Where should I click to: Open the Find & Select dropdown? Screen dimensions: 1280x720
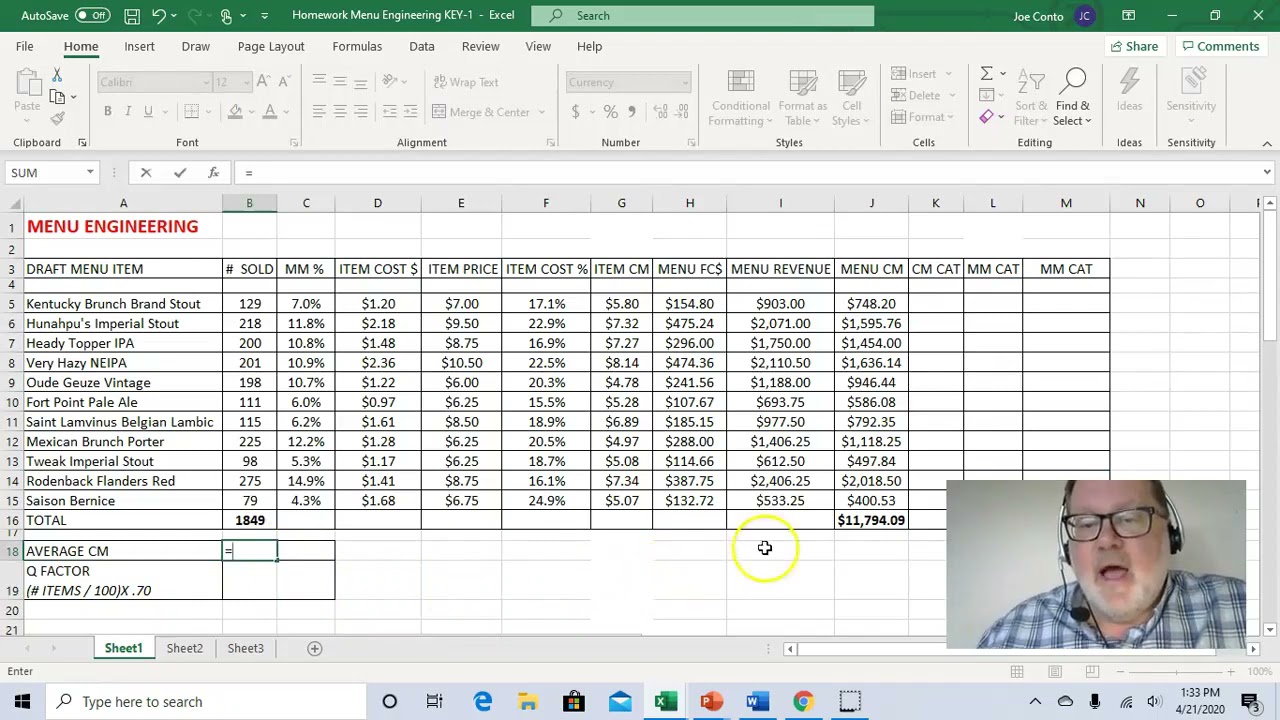pyautogui.click(x=1073, y=97)
